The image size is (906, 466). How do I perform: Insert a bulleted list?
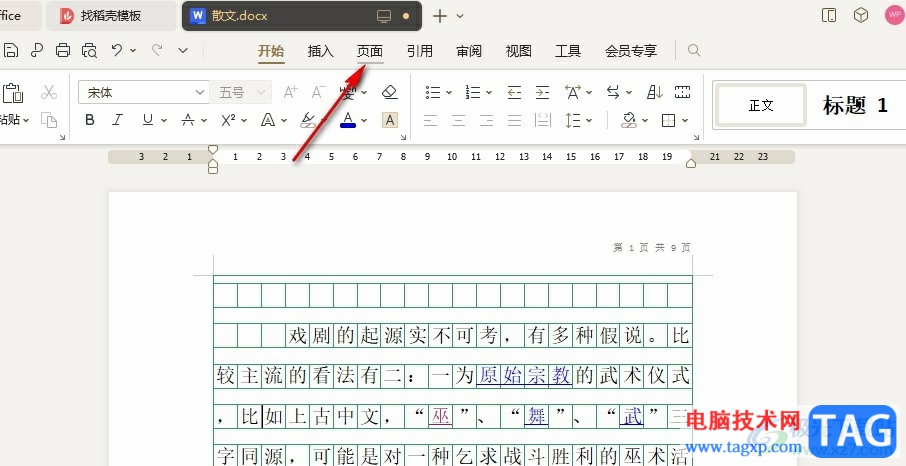[433, 92]
